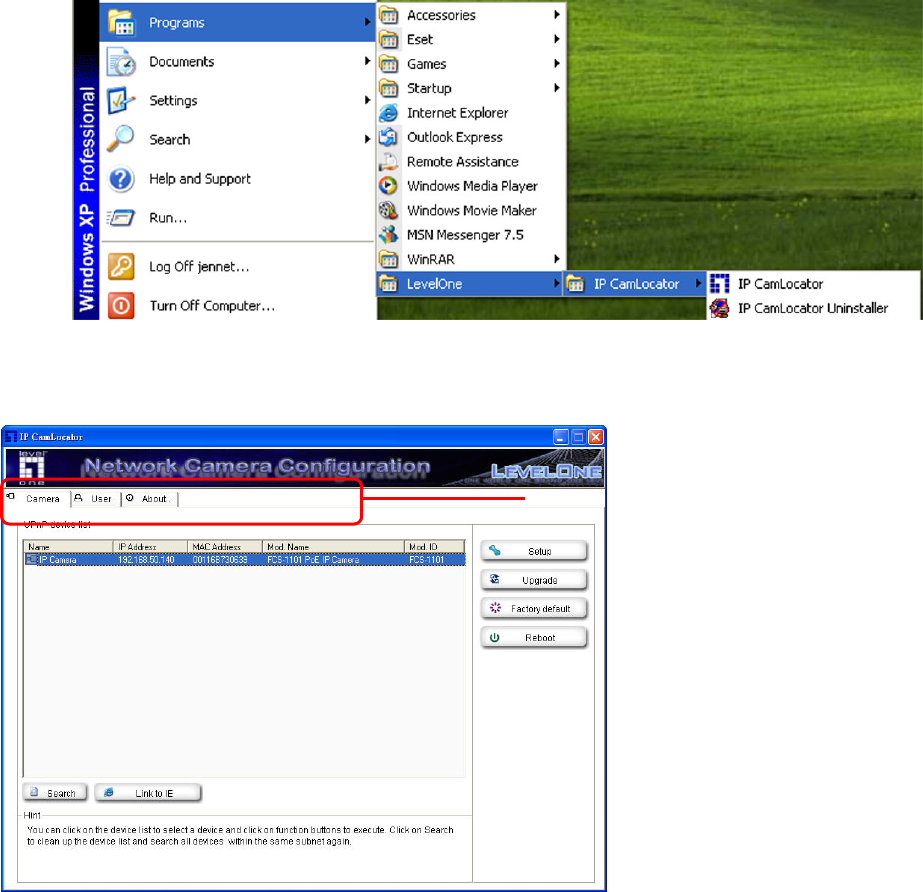Click the Remote Assistance icon
Image resolution: width=923 pixels, height=892 pixels.
[x=389, y=161]
